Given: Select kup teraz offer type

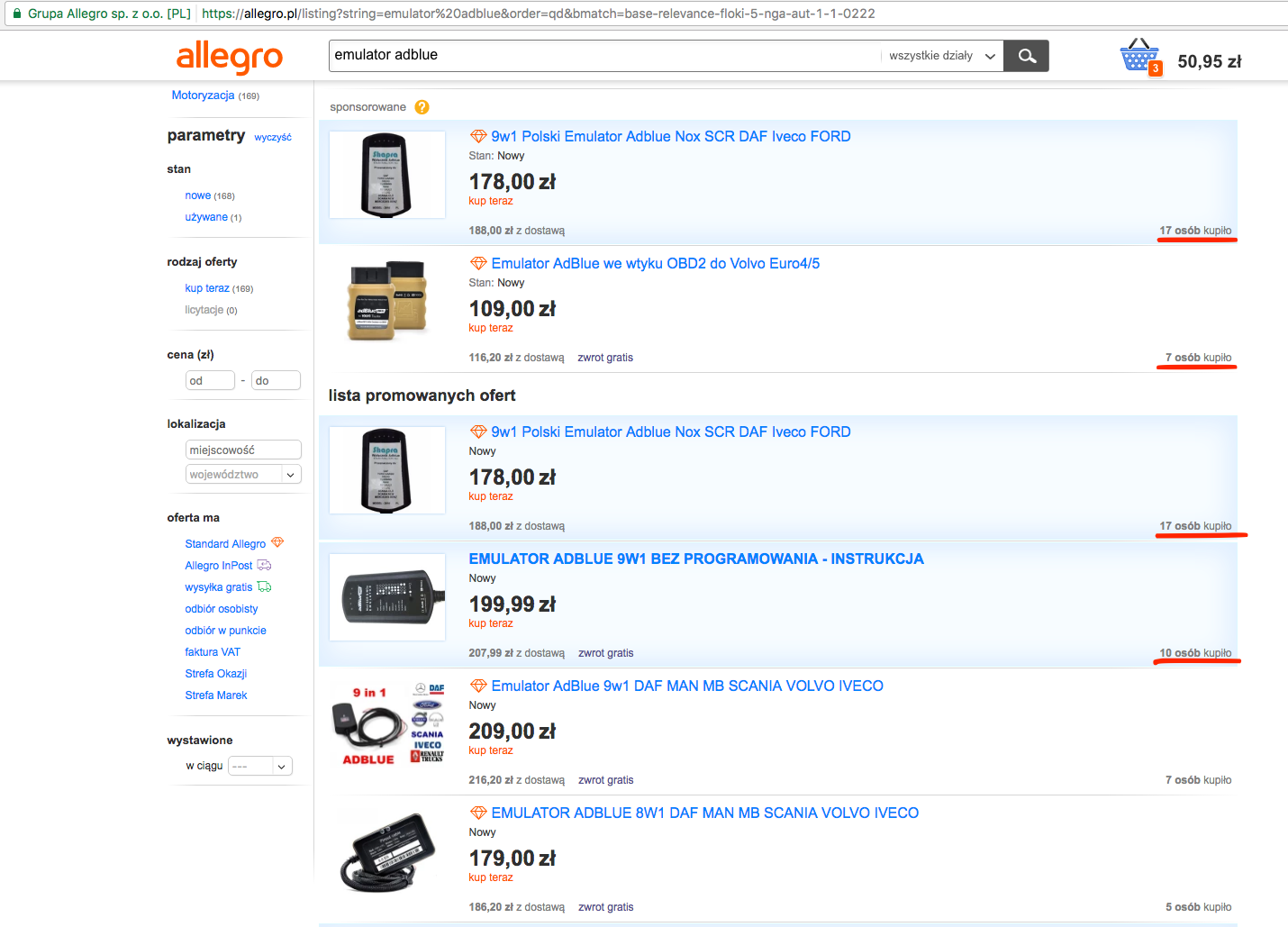Looking at the screenshot, I should coord(207,288).
